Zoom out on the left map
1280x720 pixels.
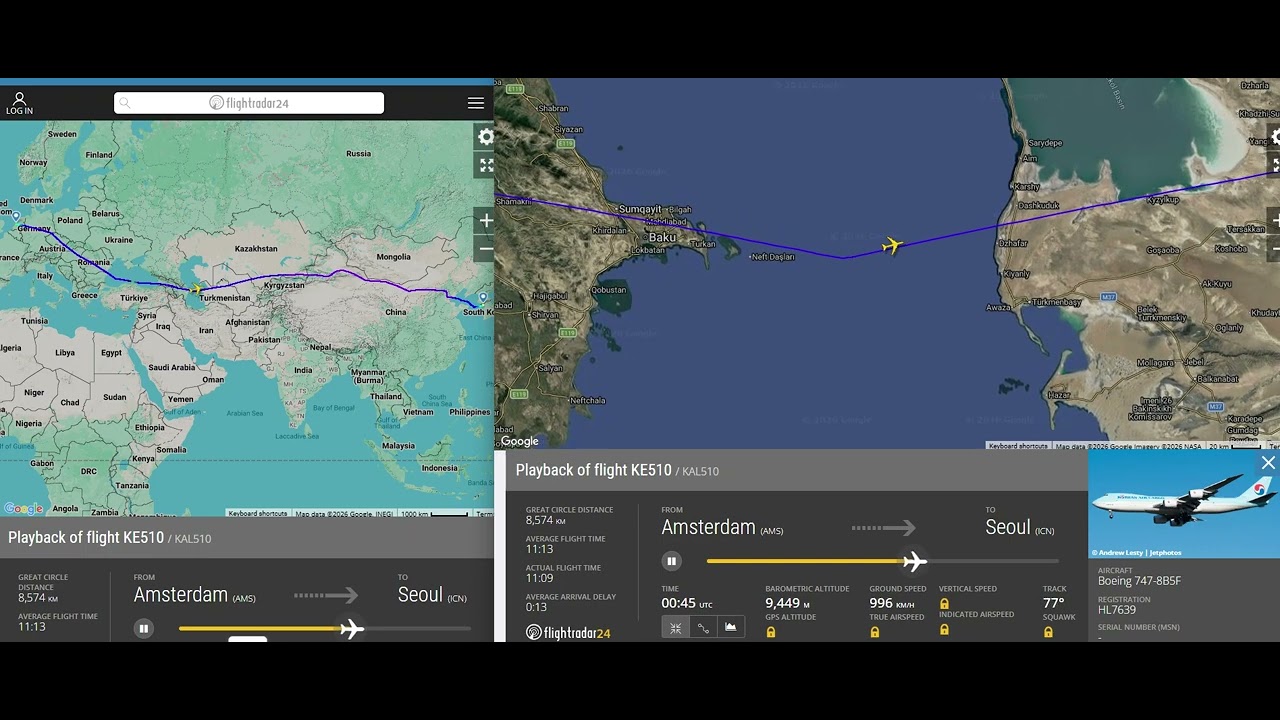[x=486, y=249]
